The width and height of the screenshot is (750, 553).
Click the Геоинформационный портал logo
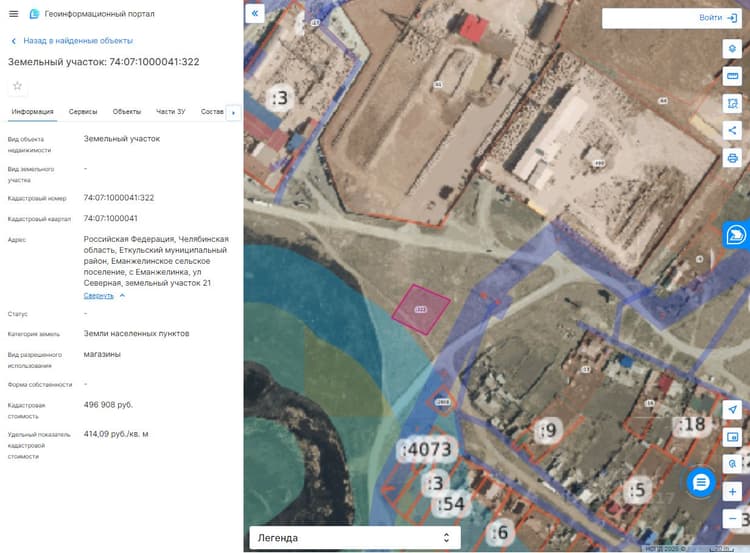pos(34,14)
